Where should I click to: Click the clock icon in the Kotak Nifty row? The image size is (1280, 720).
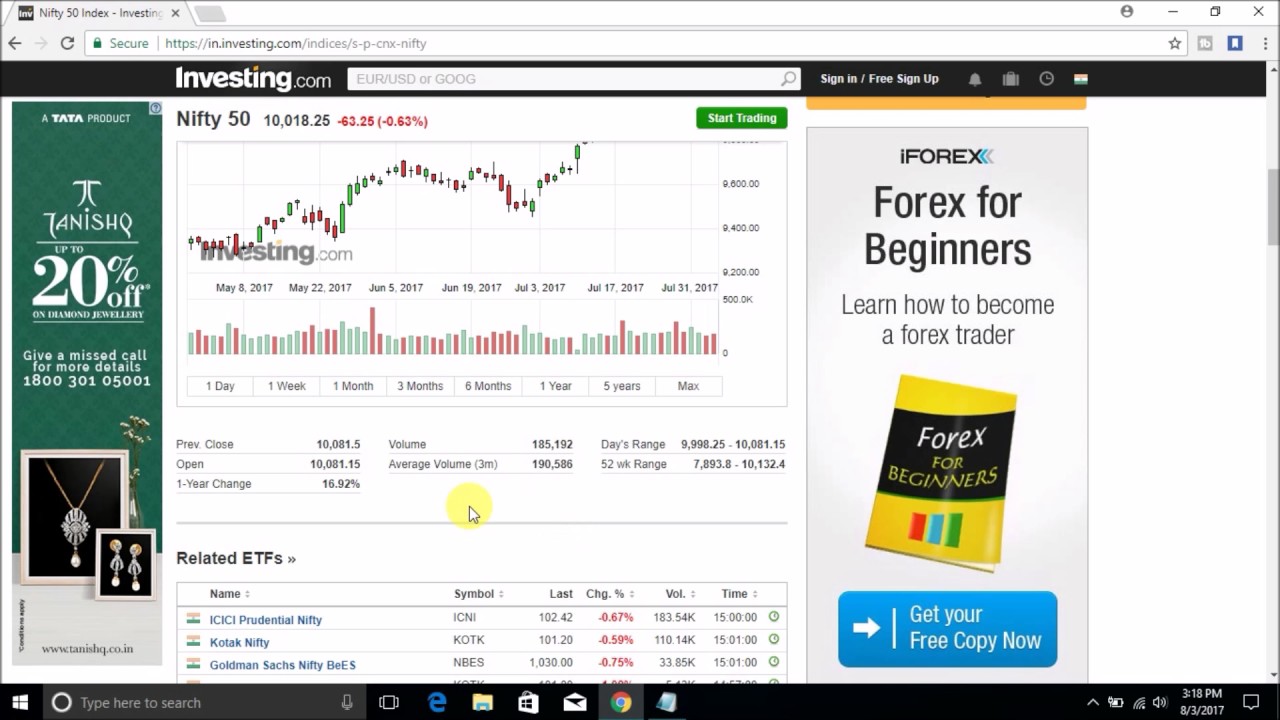tap(773, 640)
